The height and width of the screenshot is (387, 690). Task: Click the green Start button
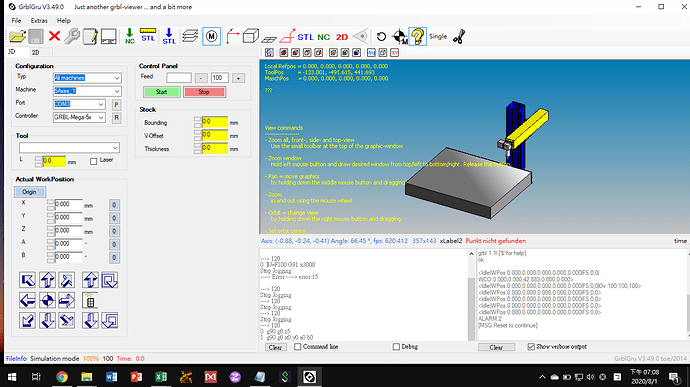pos(161,92)
